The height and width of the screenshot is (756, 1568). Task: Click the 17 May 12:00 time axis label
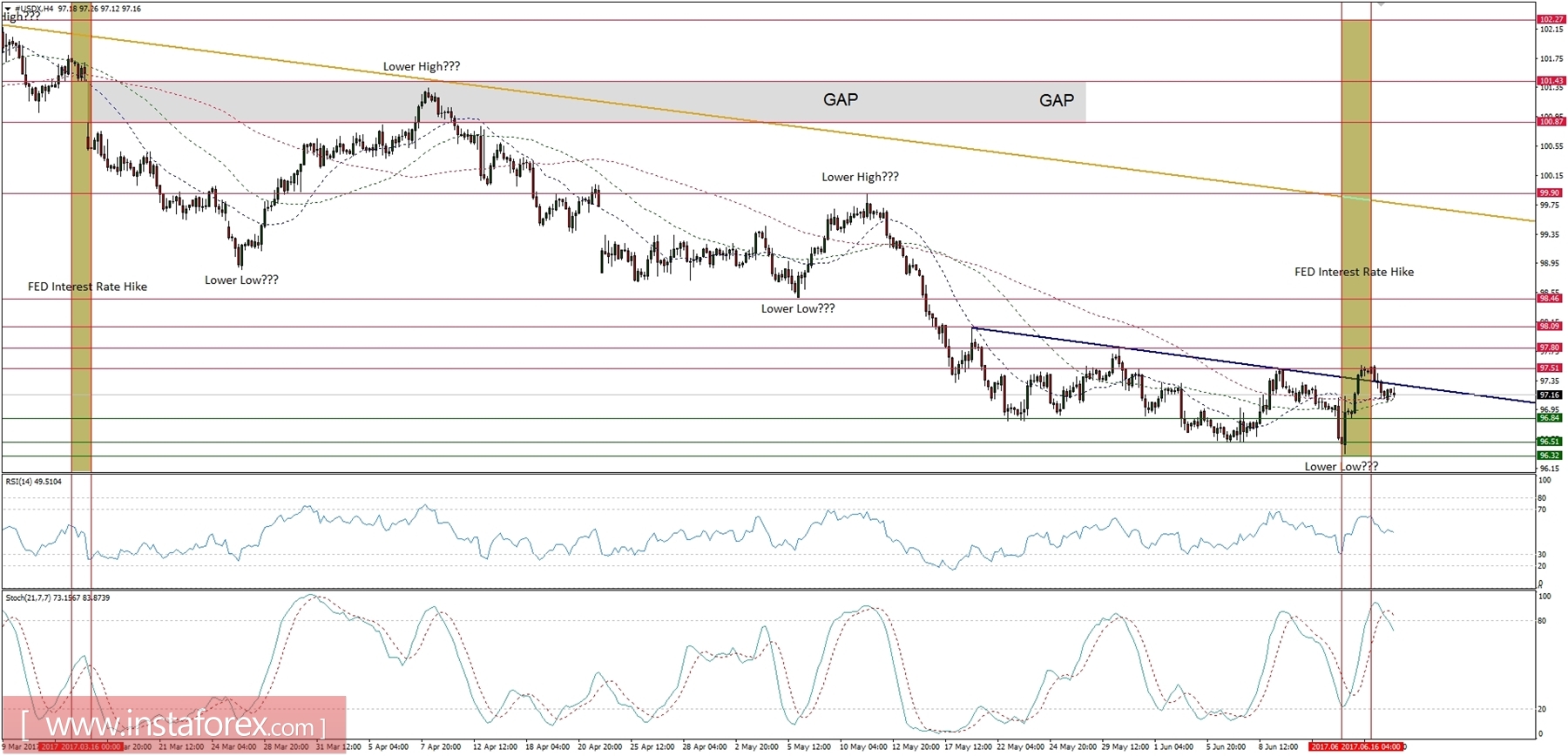click(x=968, y=747)
